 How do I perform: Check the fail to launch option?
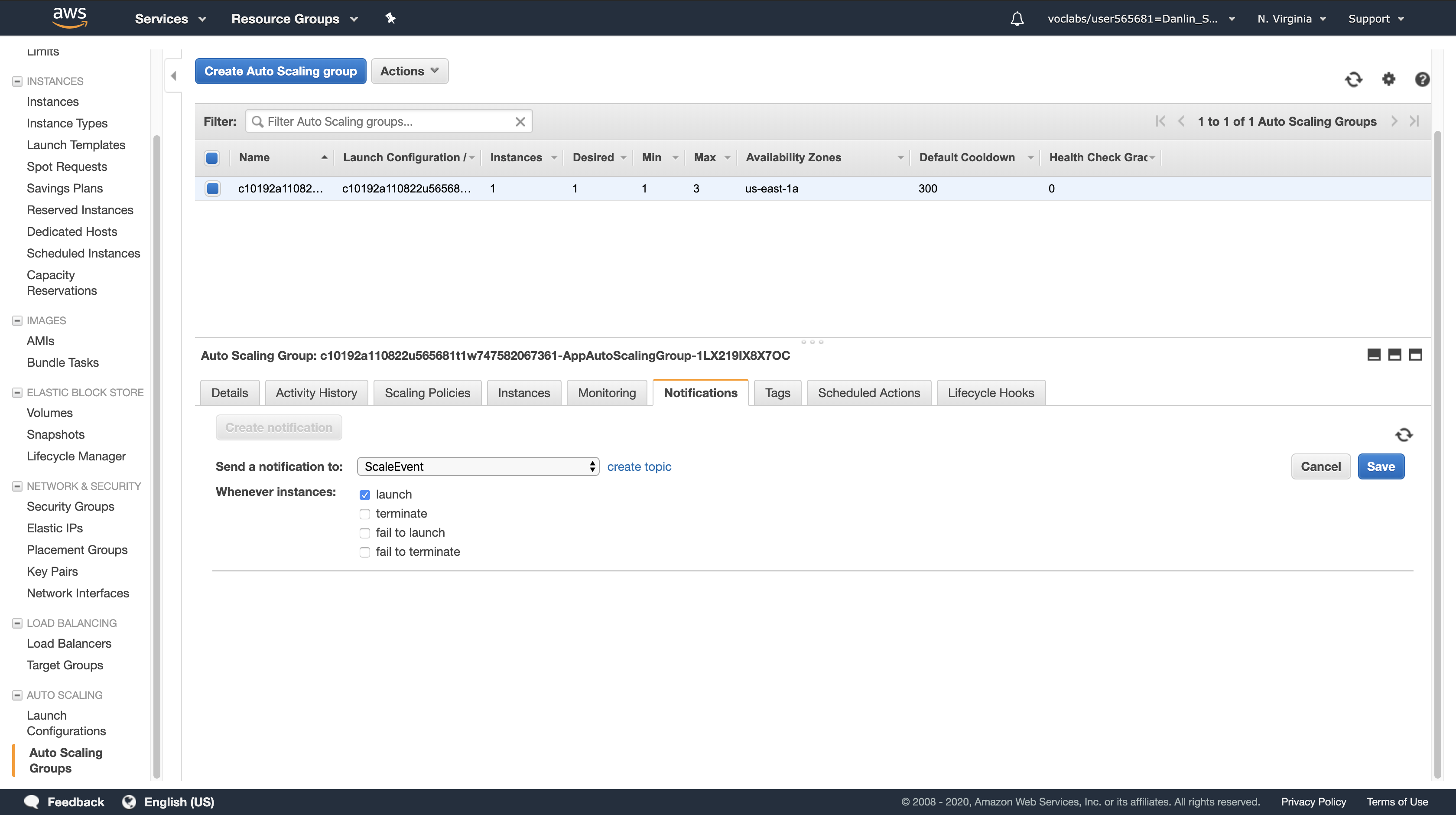pos(364,533)
